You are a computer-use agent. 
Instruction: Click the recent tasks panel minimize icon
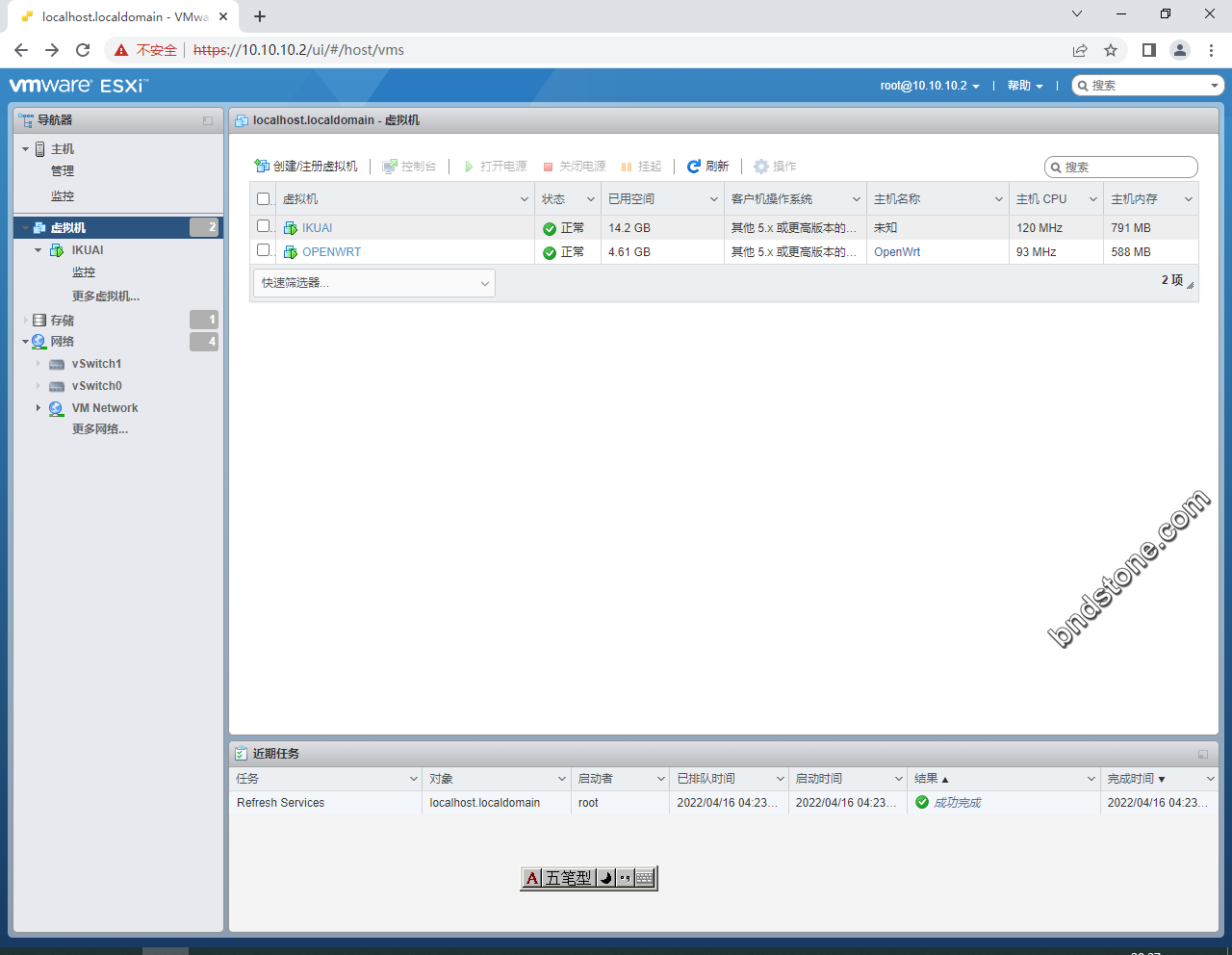pyautogui.click(x=1203, y=755)
